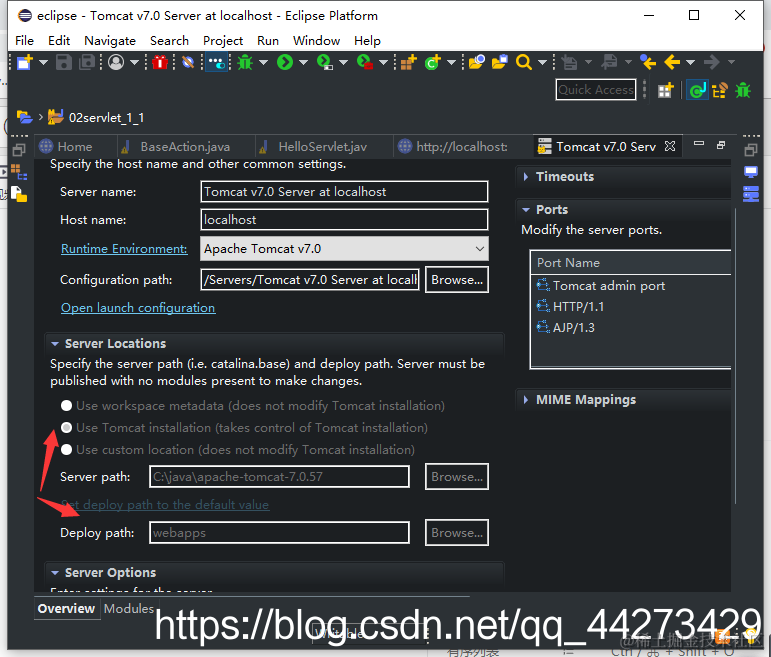Click the Runtime Environment link

[x=124, y=249]
